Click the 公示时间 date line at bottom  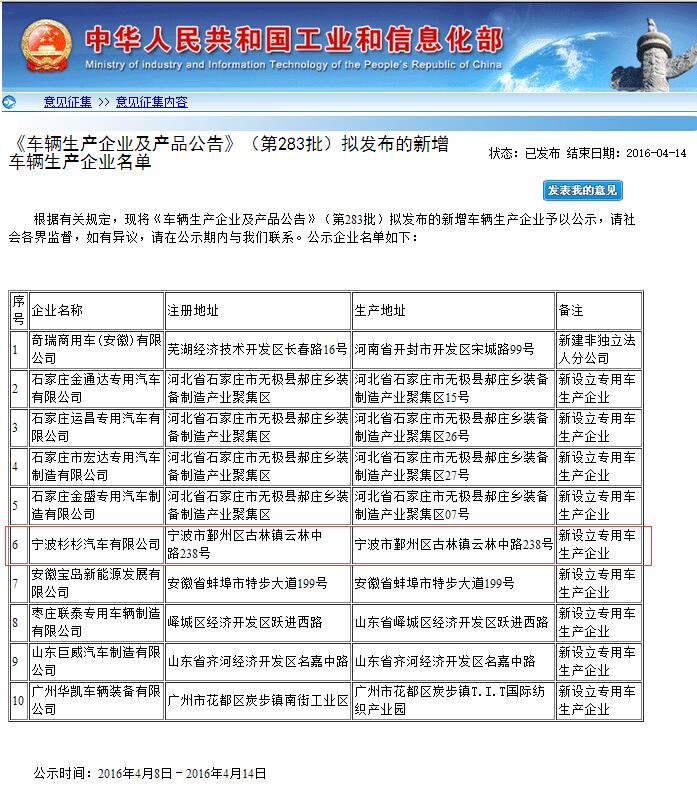pos(150,773)
